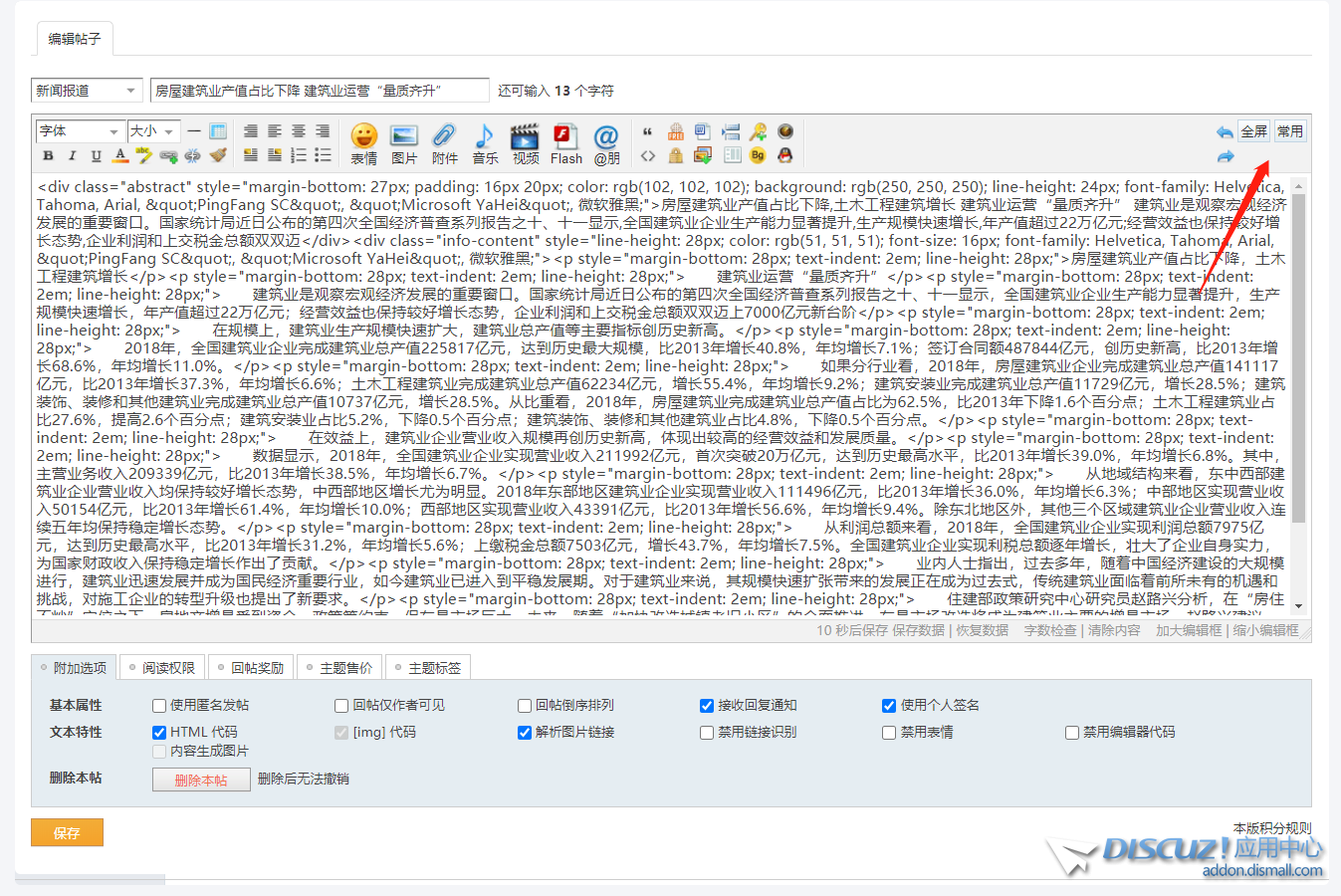Expand the 字体 font dropdown
The image size is (1341, 896).
(80, 131)
